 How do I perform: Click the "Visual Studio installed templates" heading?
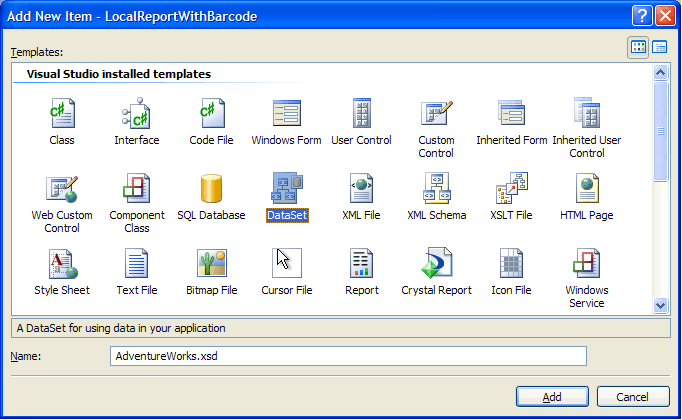[119, 74]
